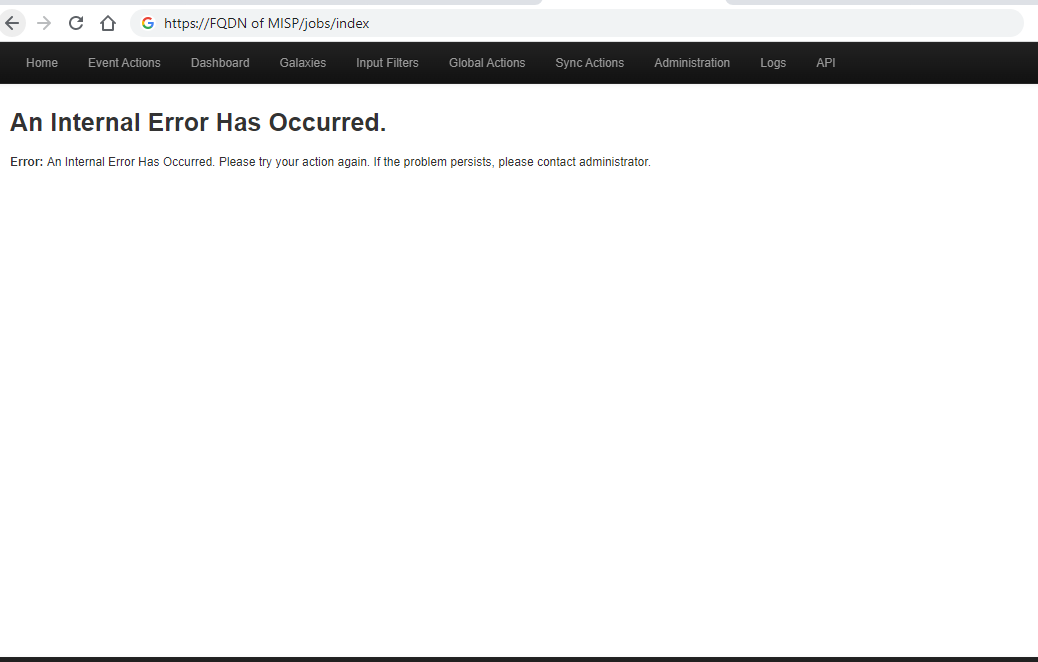Open the Input Filters menu

click(387, 62)
